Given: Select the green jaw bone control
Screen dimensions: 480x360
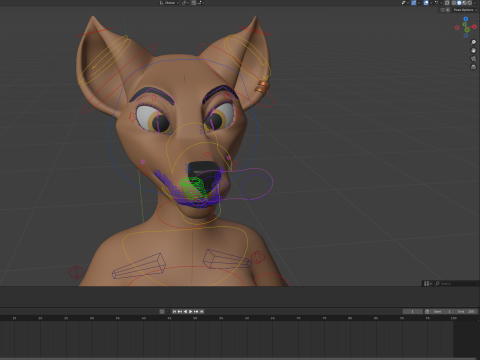Looking at the screenshot, I should coord(193,188).
